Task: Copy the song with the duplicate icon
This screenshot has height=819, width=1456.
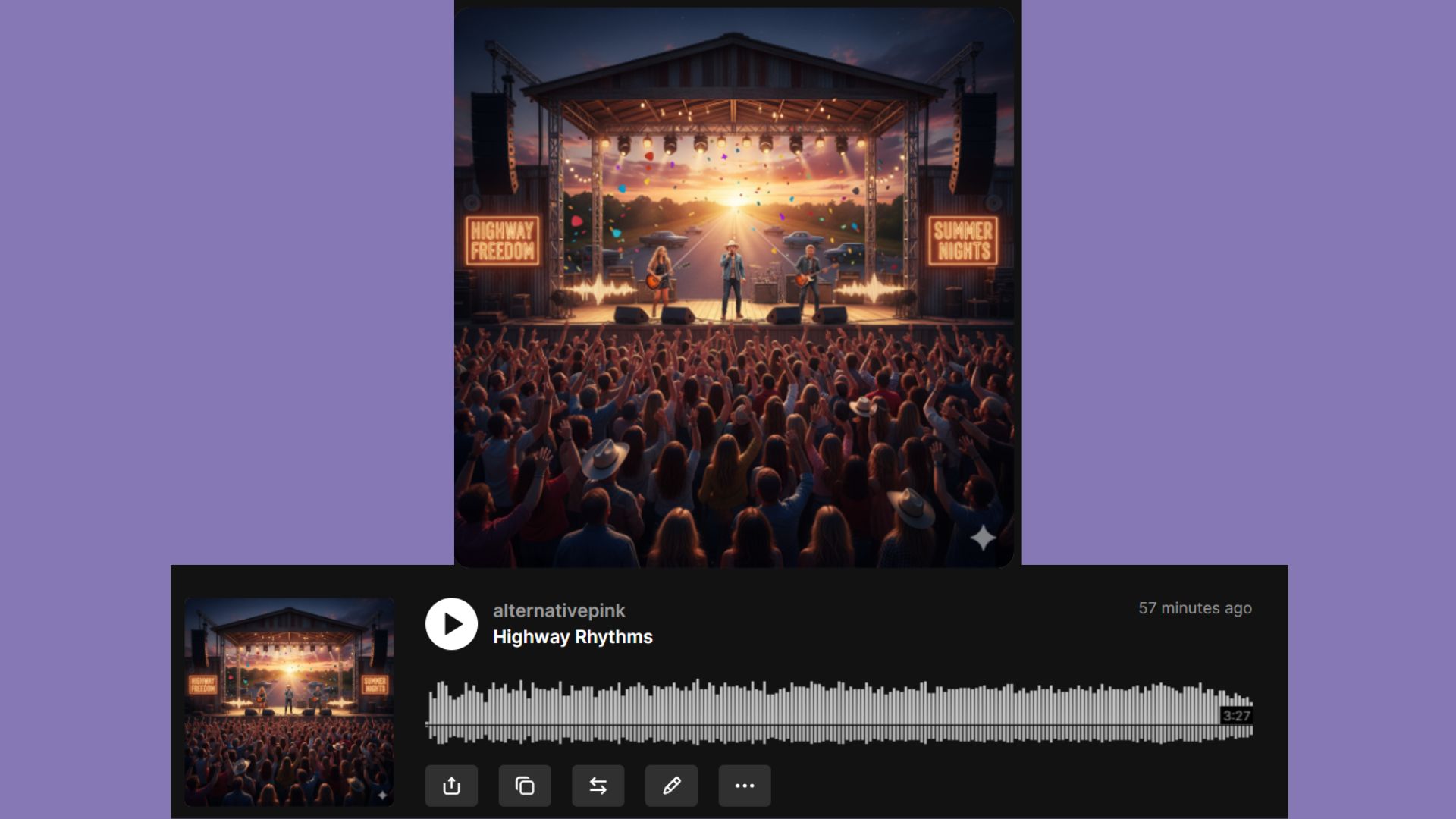Action: pyautogui.click(x=526, y=786)
